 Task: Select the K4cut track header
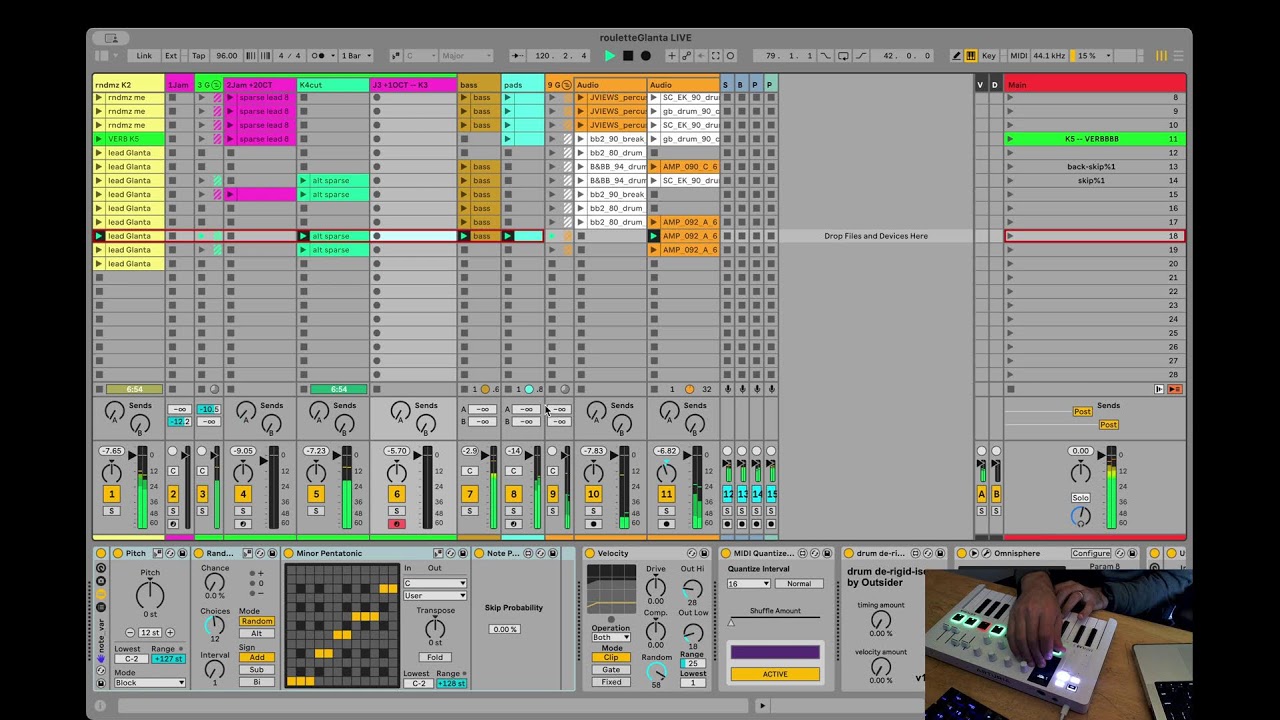click(333, 85)
